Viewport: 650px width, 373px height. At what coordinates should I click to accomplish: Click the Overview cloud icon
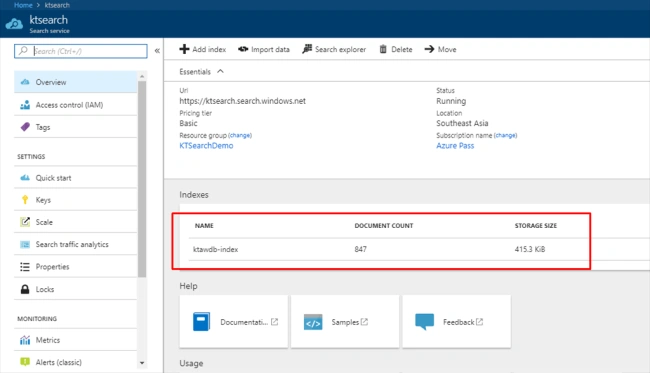pos(25,82)
